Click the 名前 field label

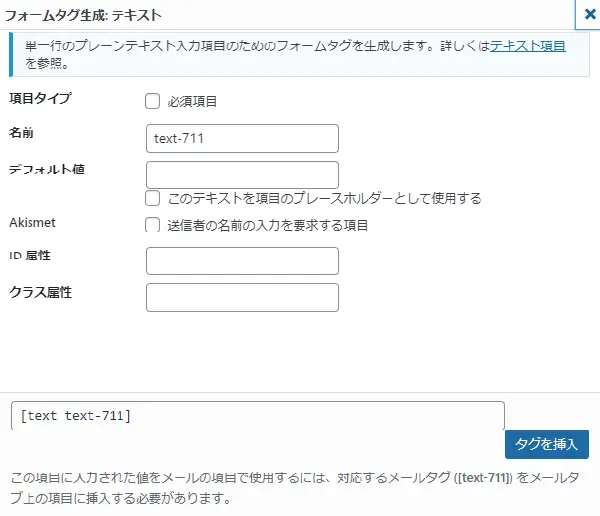tap(21, 133)
